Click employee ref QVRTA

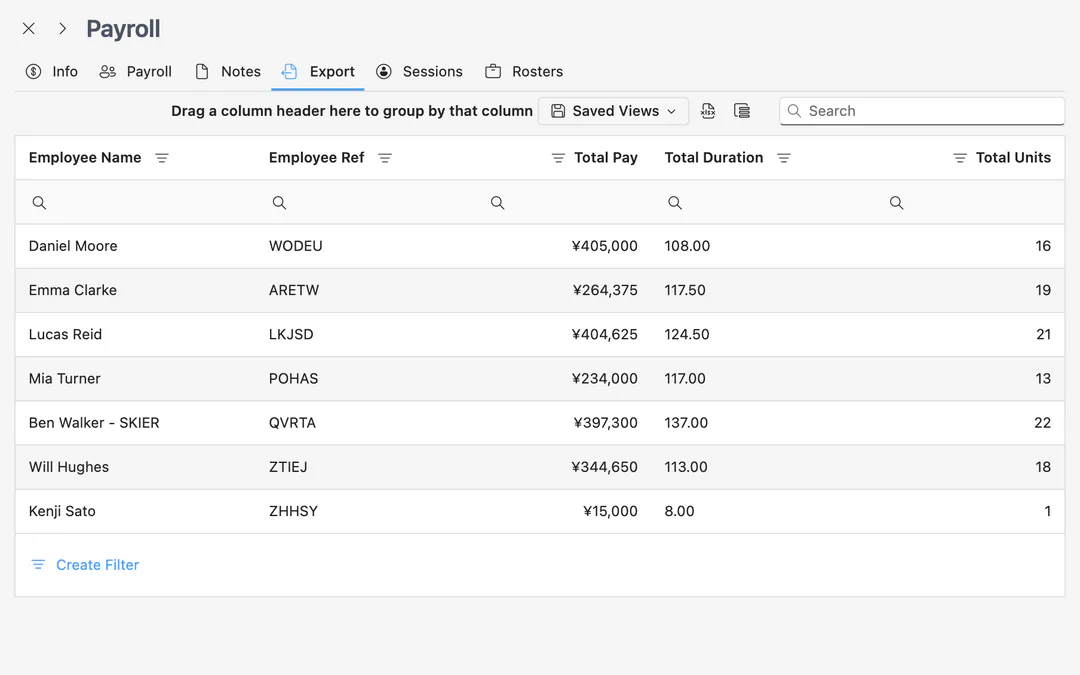[292, 423]
